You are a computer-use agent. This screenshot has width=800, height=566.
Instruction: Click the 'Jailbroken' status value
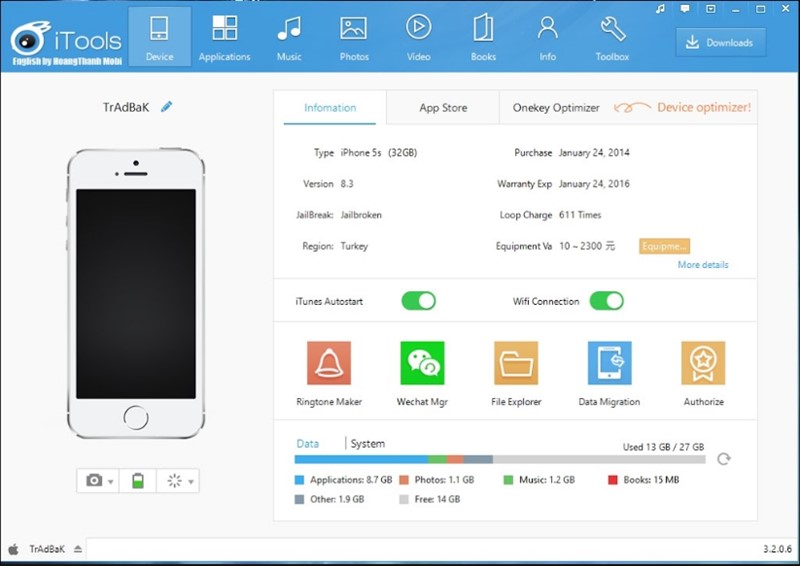tap(361, 215)
